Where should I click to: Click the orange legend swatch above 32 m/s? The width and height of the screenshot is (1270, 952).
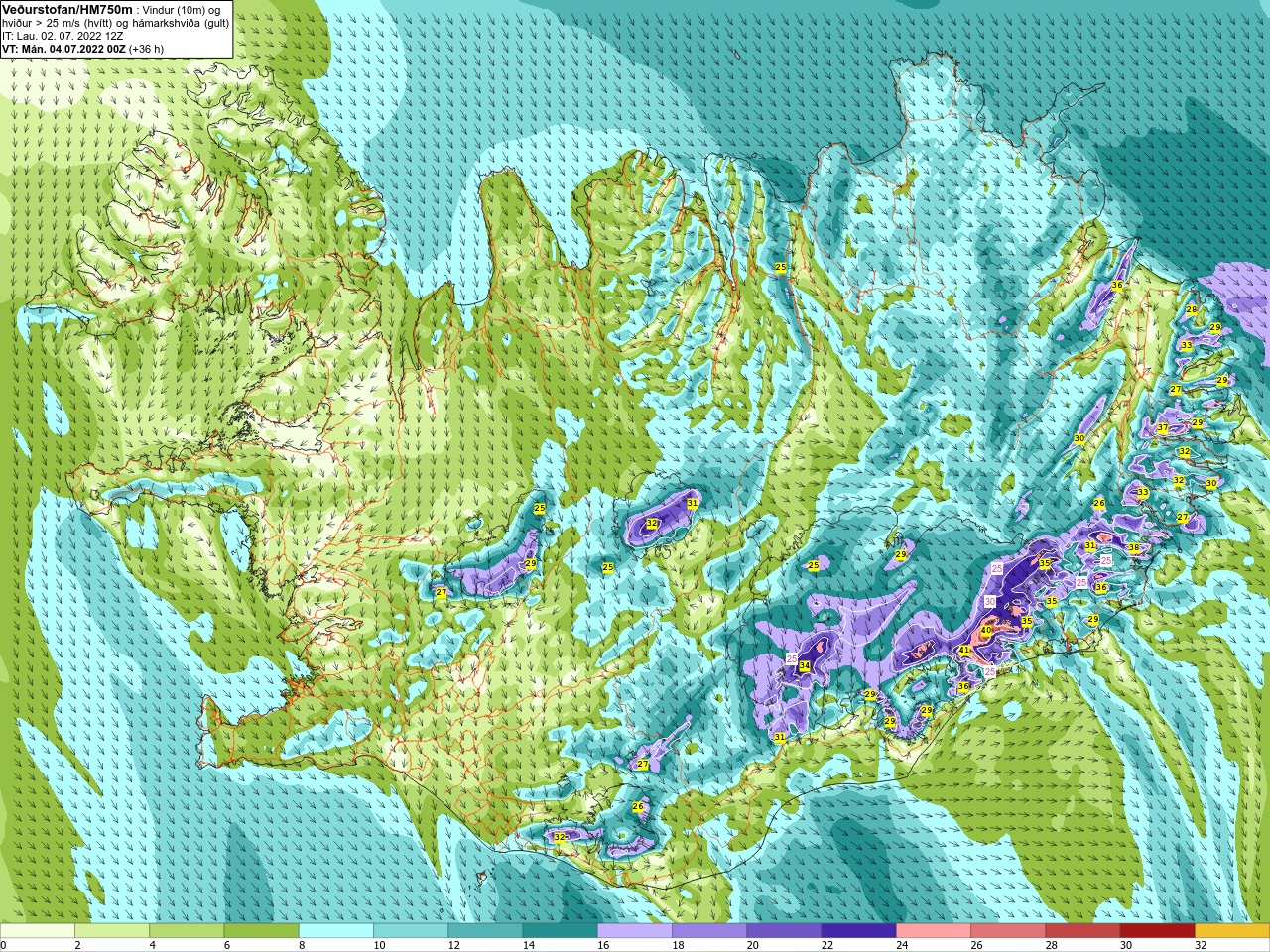[x=1232, y=930]
